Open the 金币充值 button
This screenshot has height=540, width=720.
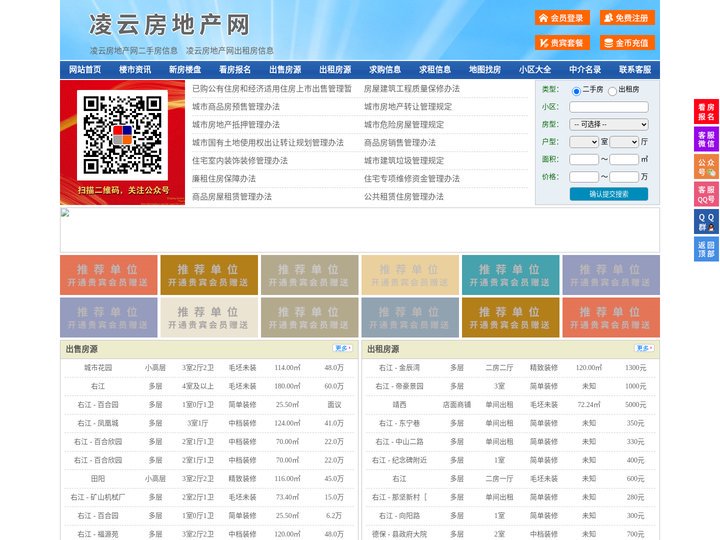click(627, 43)
